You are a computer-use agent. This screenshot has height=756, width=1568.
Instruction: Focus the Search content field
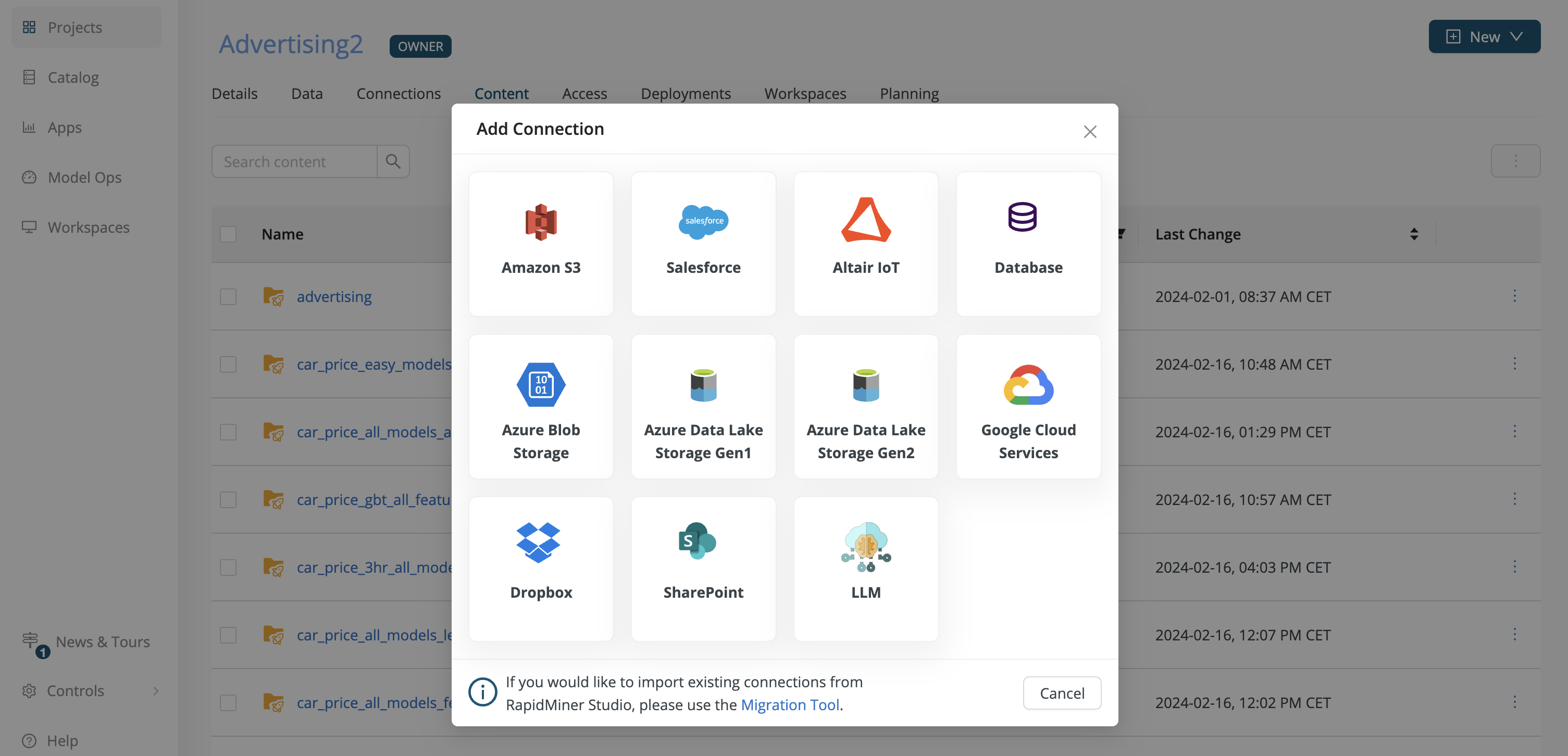(294, 161)
